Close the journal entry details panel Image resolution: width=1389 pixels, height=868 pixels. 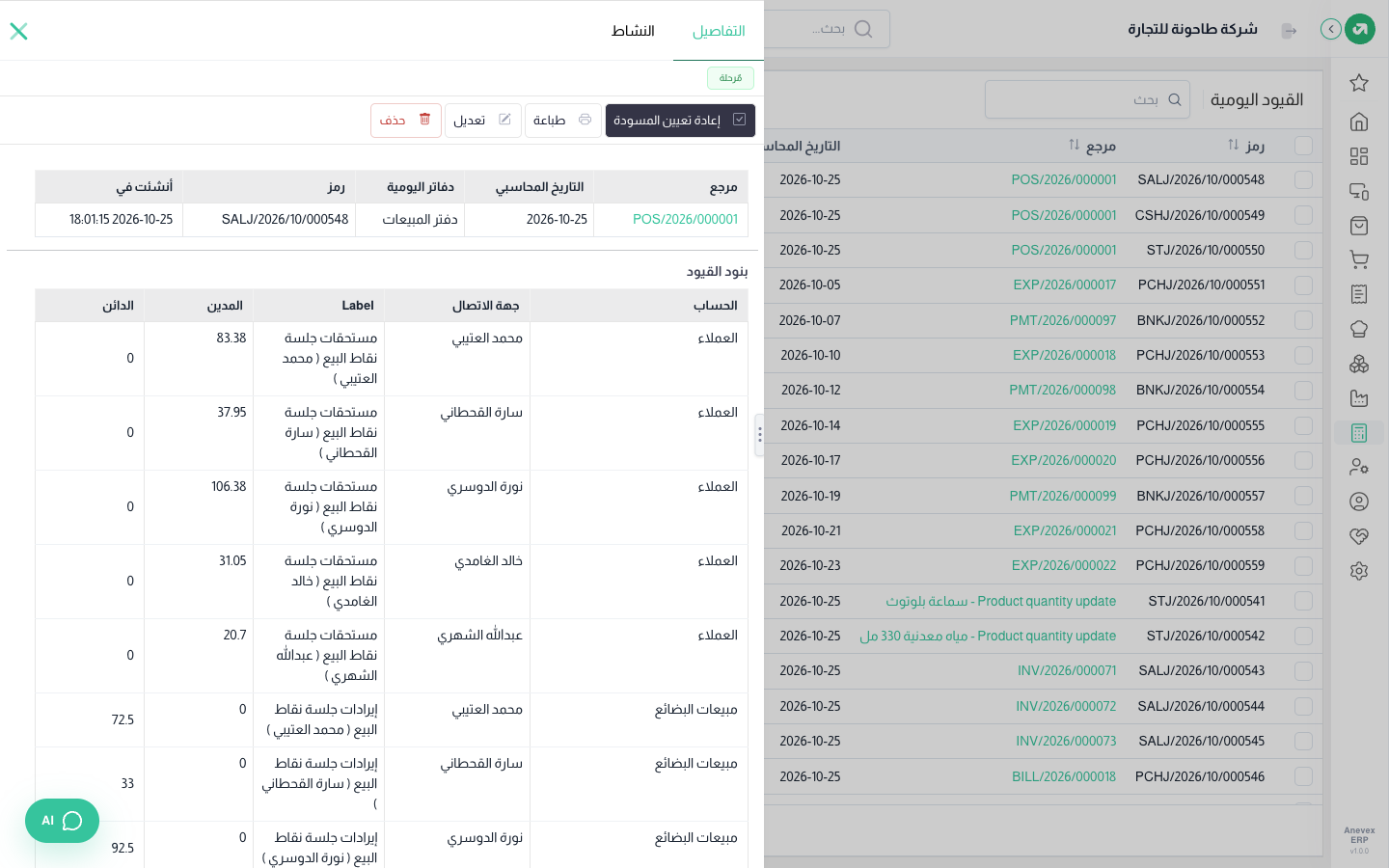tap(18, 31)
